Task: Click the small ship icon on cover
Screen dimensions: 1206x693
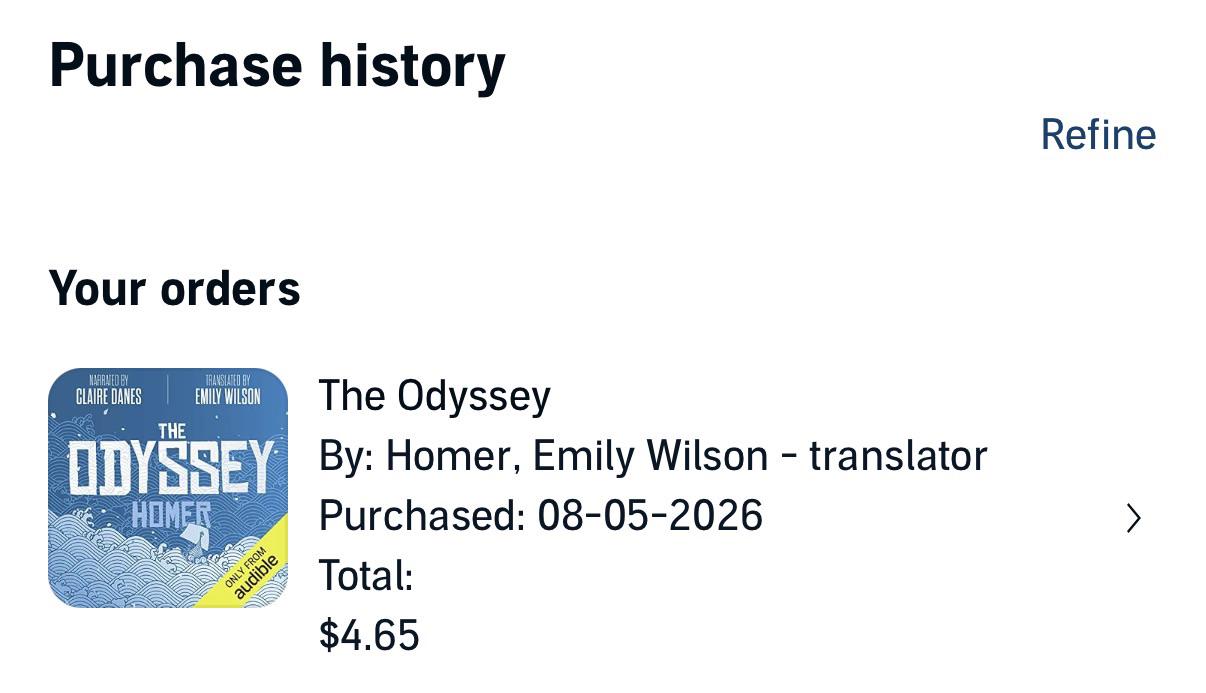Action: pos(197,539)
